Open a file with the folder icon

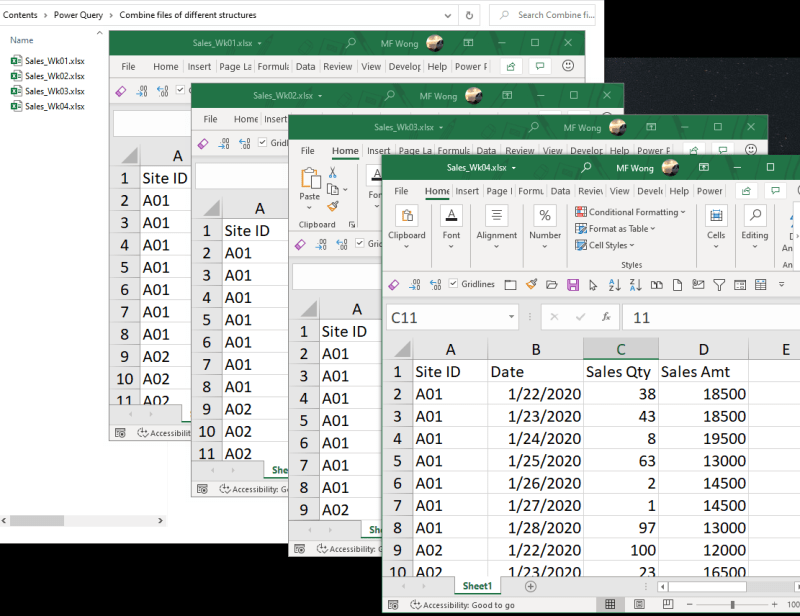551,285
